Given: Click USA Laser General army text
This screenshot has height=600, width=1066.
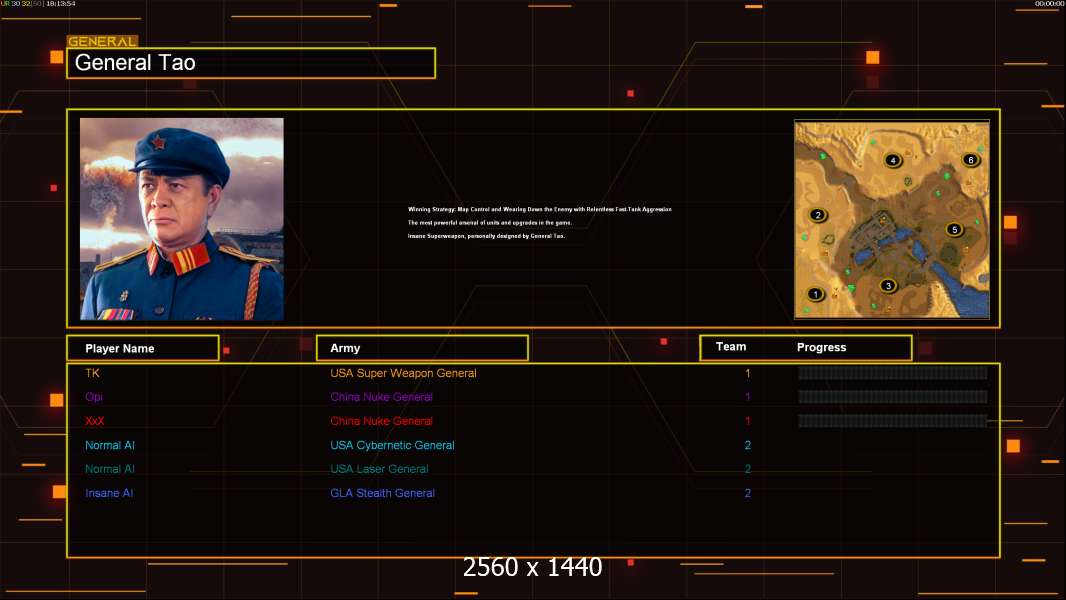Looking at the screenshot, I should [x=379, y=469].
